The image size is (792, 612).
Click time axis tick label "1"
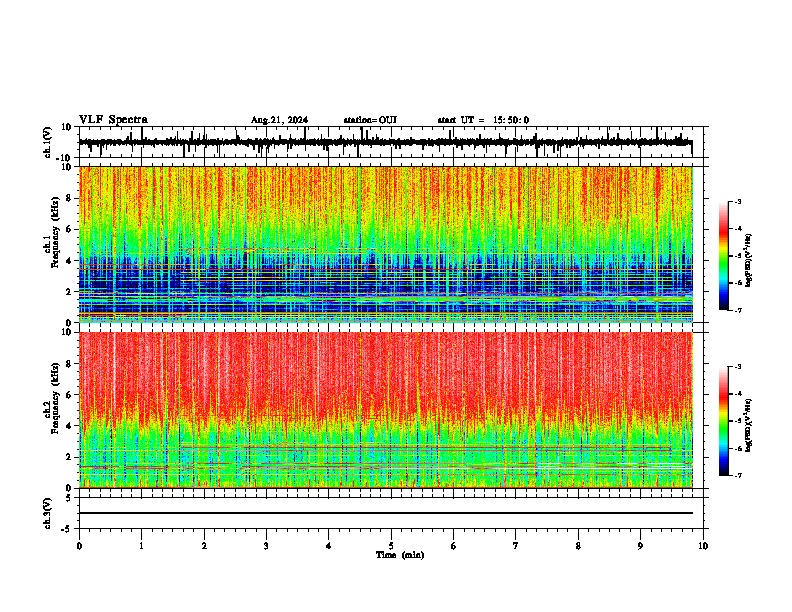pyautogui.click(x=141, y=546)
